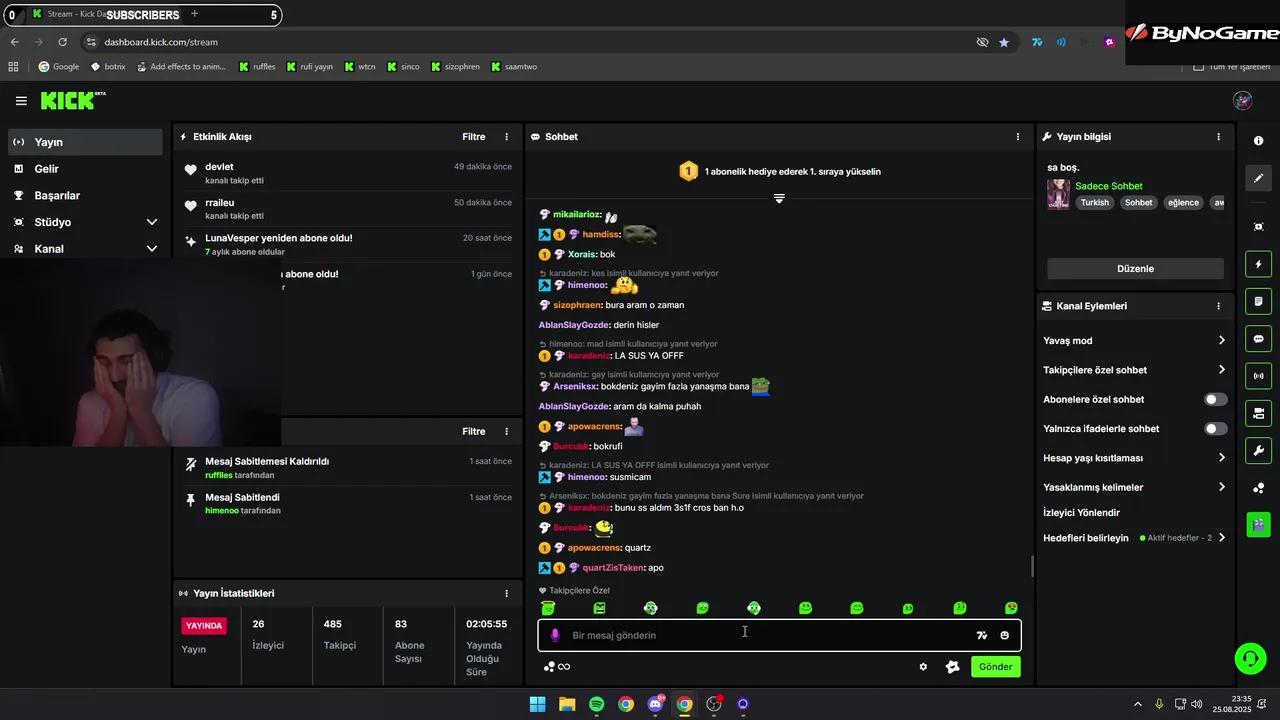Send message with Gönder button
1280x720 pixels.
[995, 667]
